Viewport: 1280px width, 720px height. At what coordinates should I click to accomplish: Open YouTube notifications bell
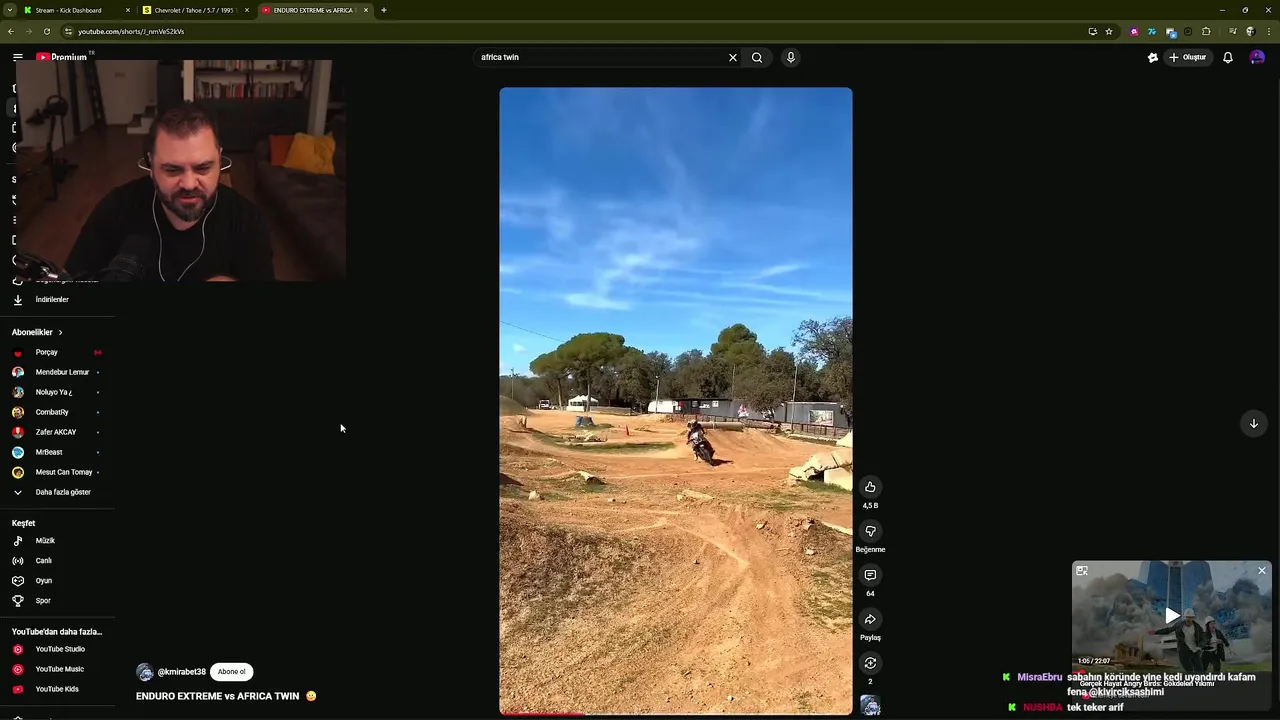[1228, 57]
